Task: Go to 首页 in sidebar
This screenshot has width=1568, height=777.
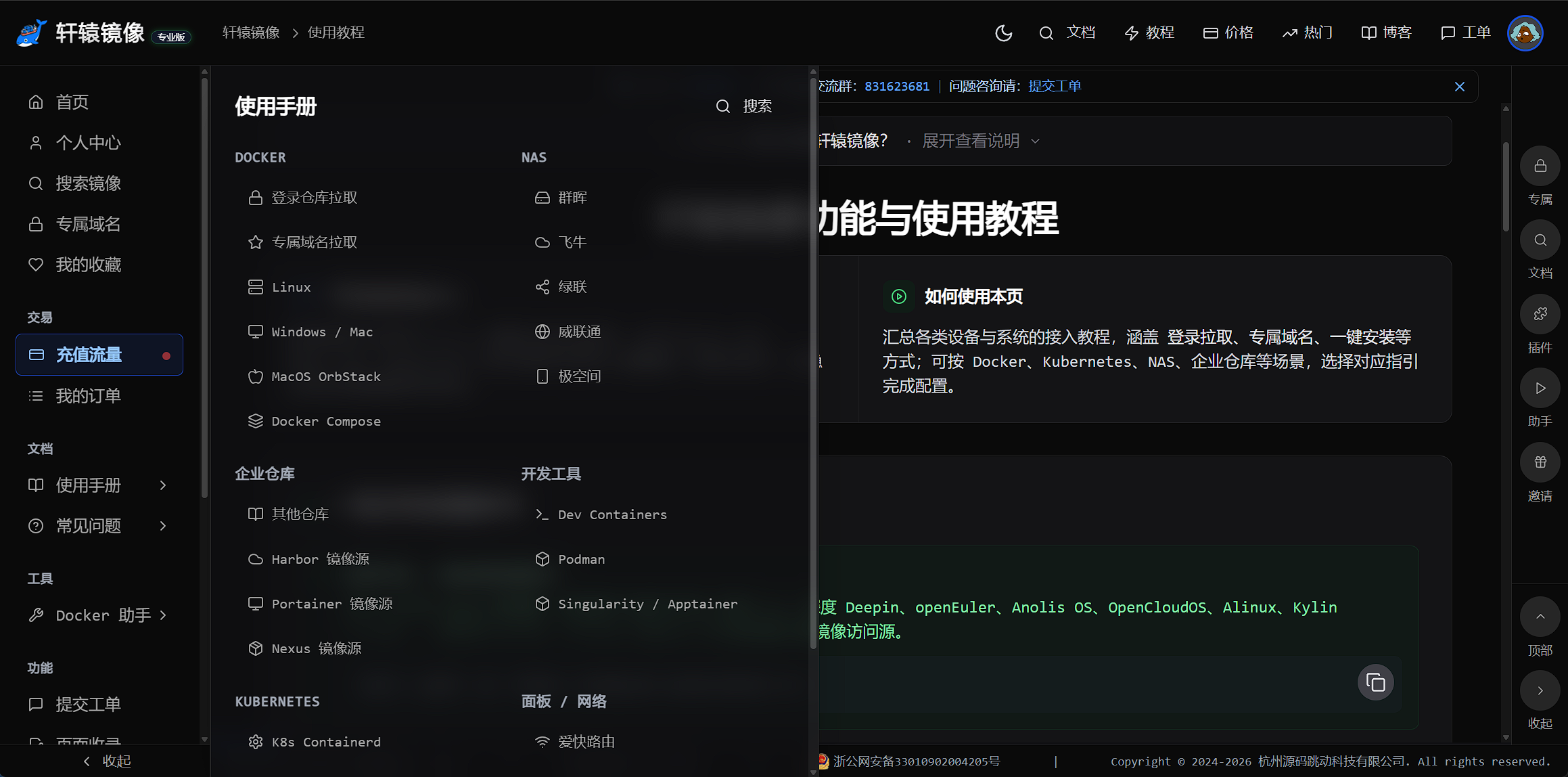Action: [x=99, y=102]
